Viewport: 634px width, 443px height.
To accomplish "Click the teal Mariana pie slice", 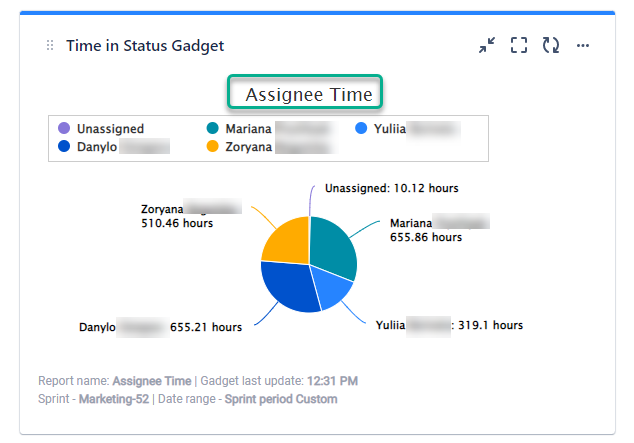I will pos(334,247).
